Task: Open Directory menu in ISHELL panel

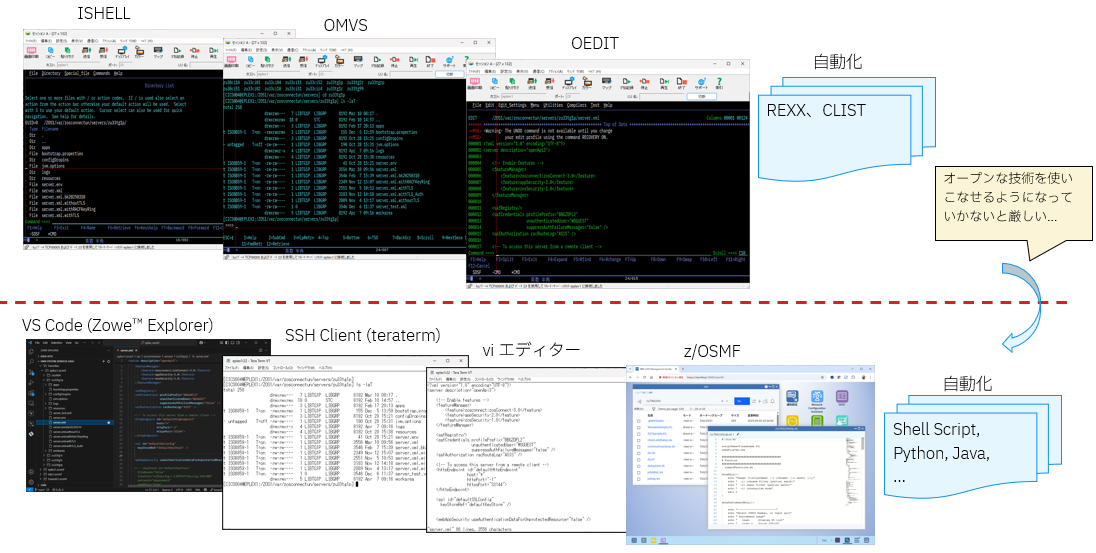Action: tap(51, 73)
